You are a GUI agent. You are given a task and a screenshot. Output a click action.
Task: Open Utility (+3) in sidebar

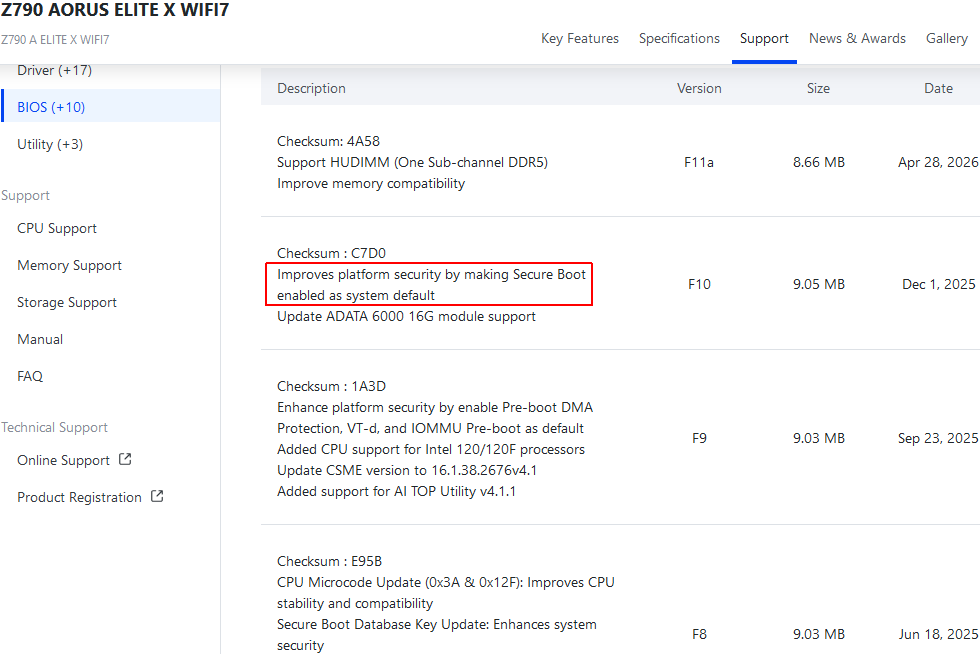click(50, 144)
